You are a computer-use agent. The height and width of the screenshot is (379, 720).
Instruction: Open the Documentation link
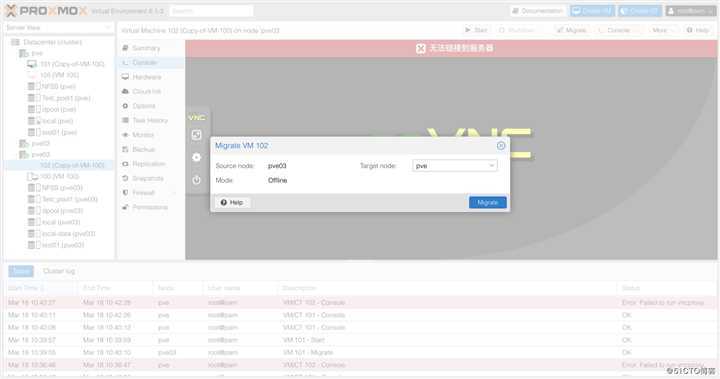pyautogui.click(x=538, y=11)
